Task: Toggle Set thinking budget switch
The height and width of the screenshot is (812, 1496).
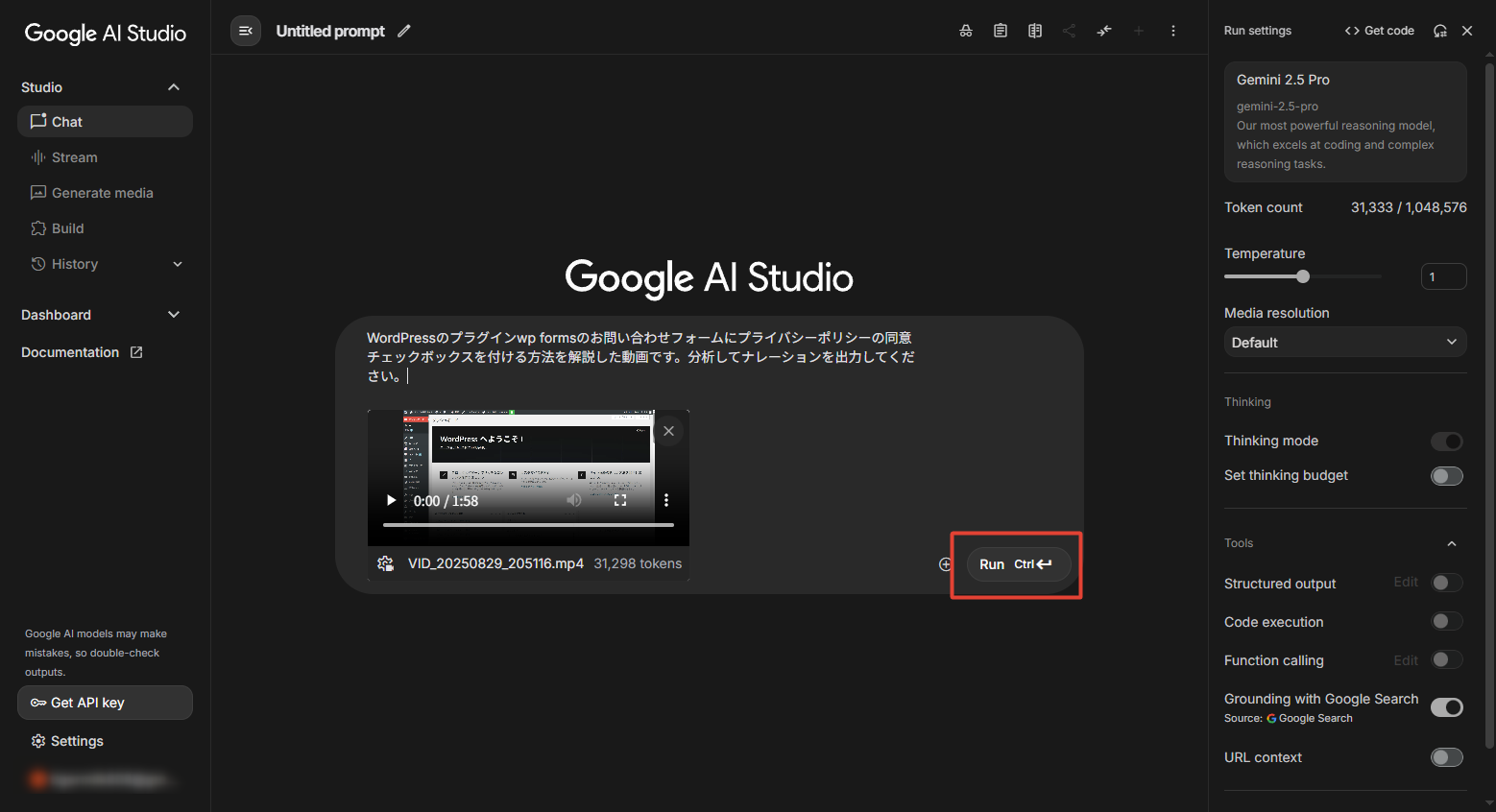Action: pos(1447,476)
